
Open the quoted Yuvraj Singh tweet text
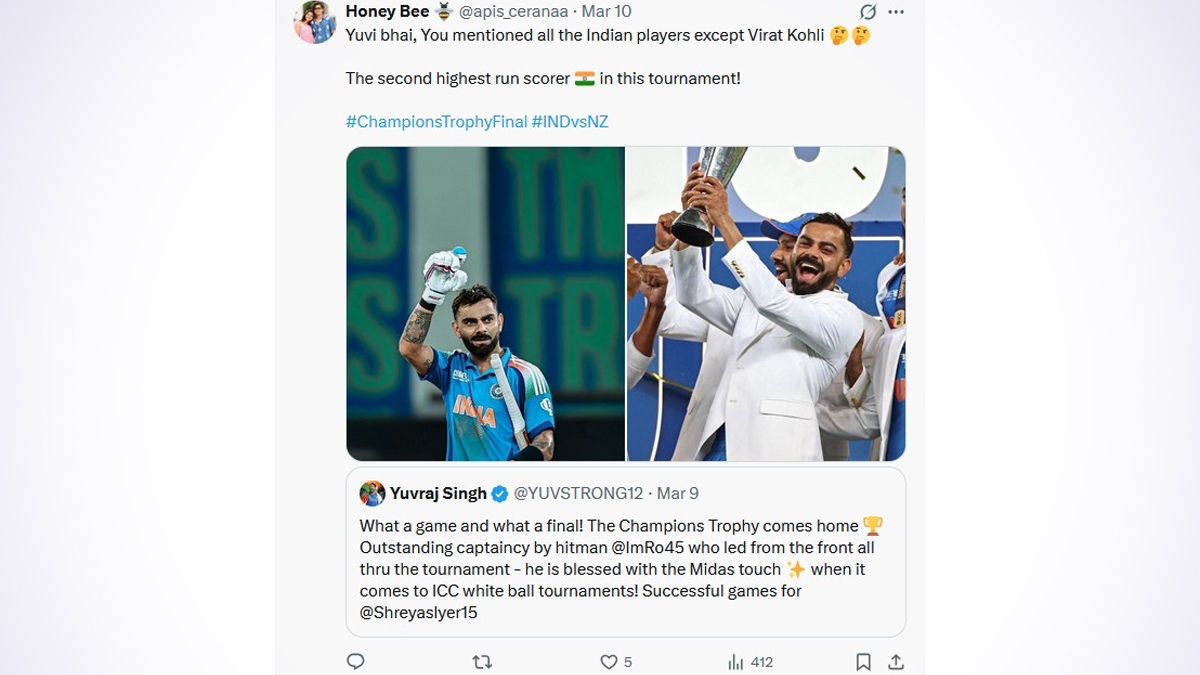click(x=620, y=569)
